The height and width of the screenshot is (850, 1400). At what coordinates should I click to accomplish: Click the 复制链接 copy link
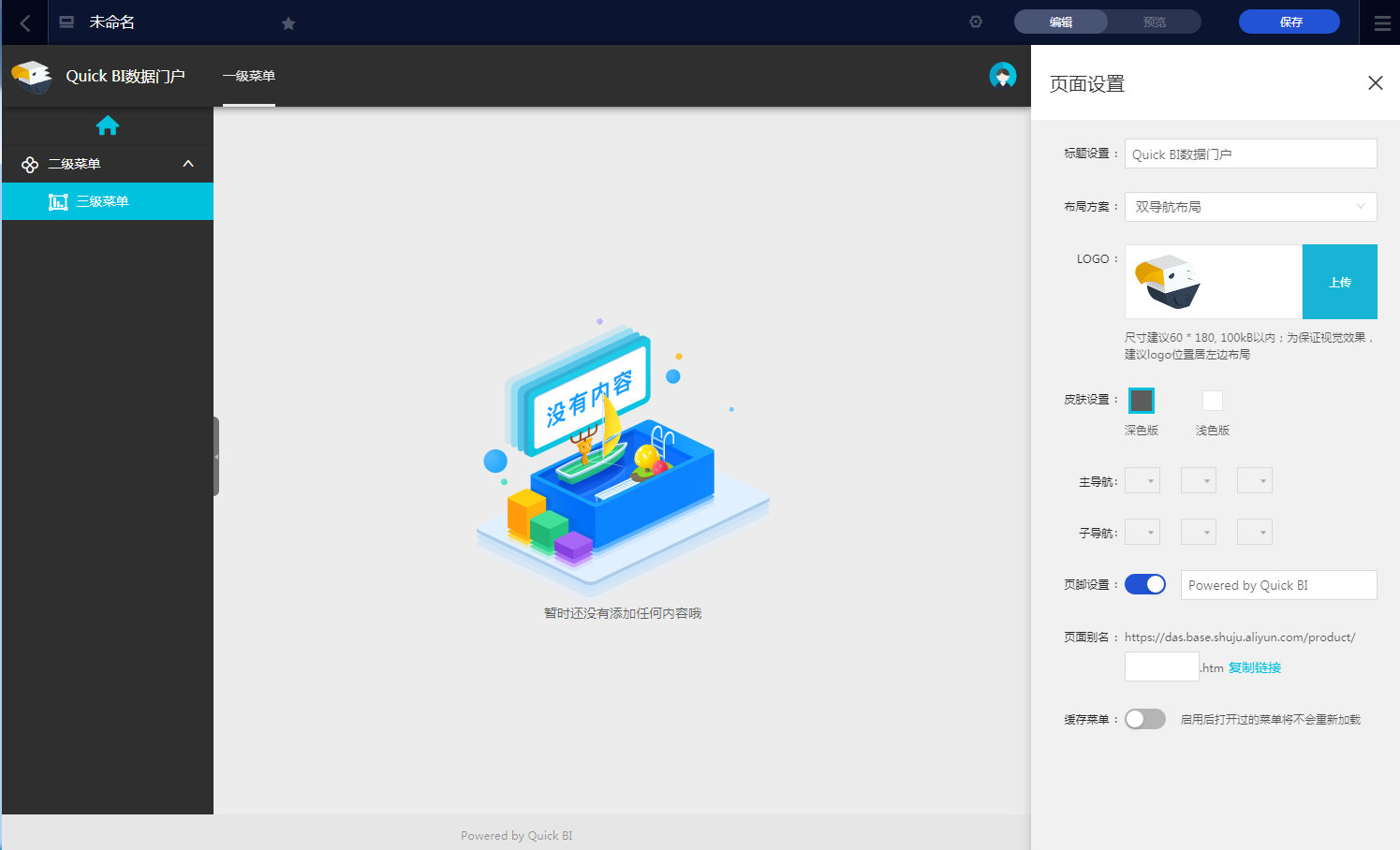coord(1255,667)
